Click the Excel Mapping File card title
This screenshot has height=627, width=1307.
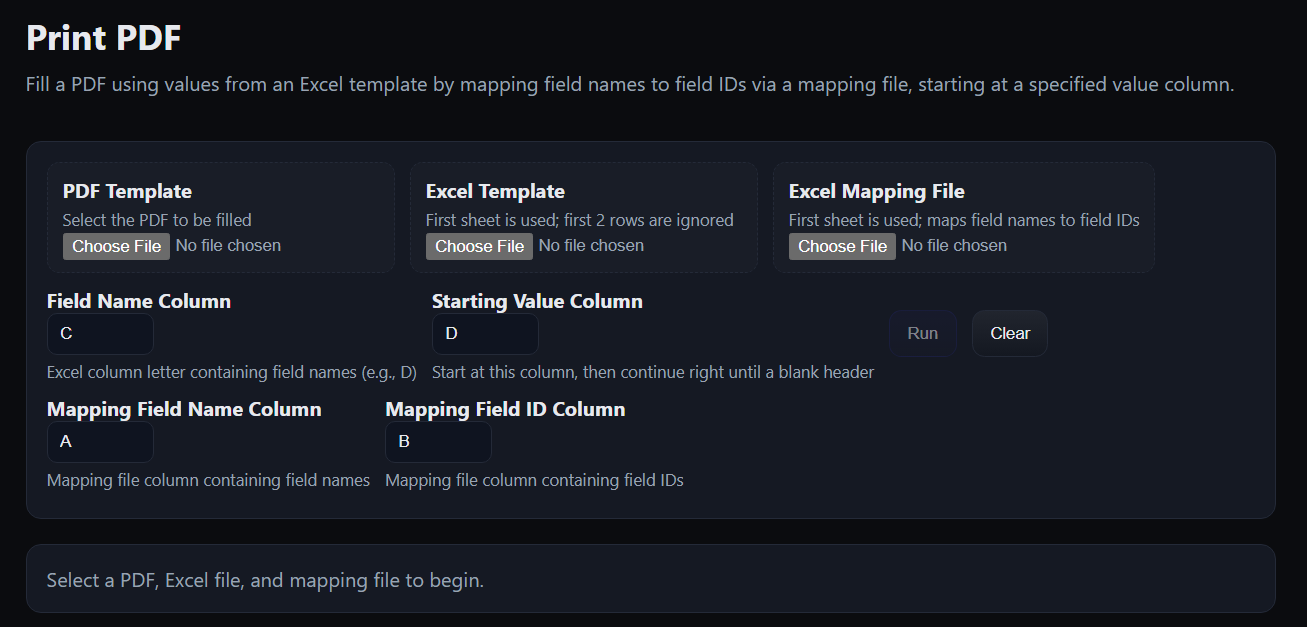tap(876, 191)
